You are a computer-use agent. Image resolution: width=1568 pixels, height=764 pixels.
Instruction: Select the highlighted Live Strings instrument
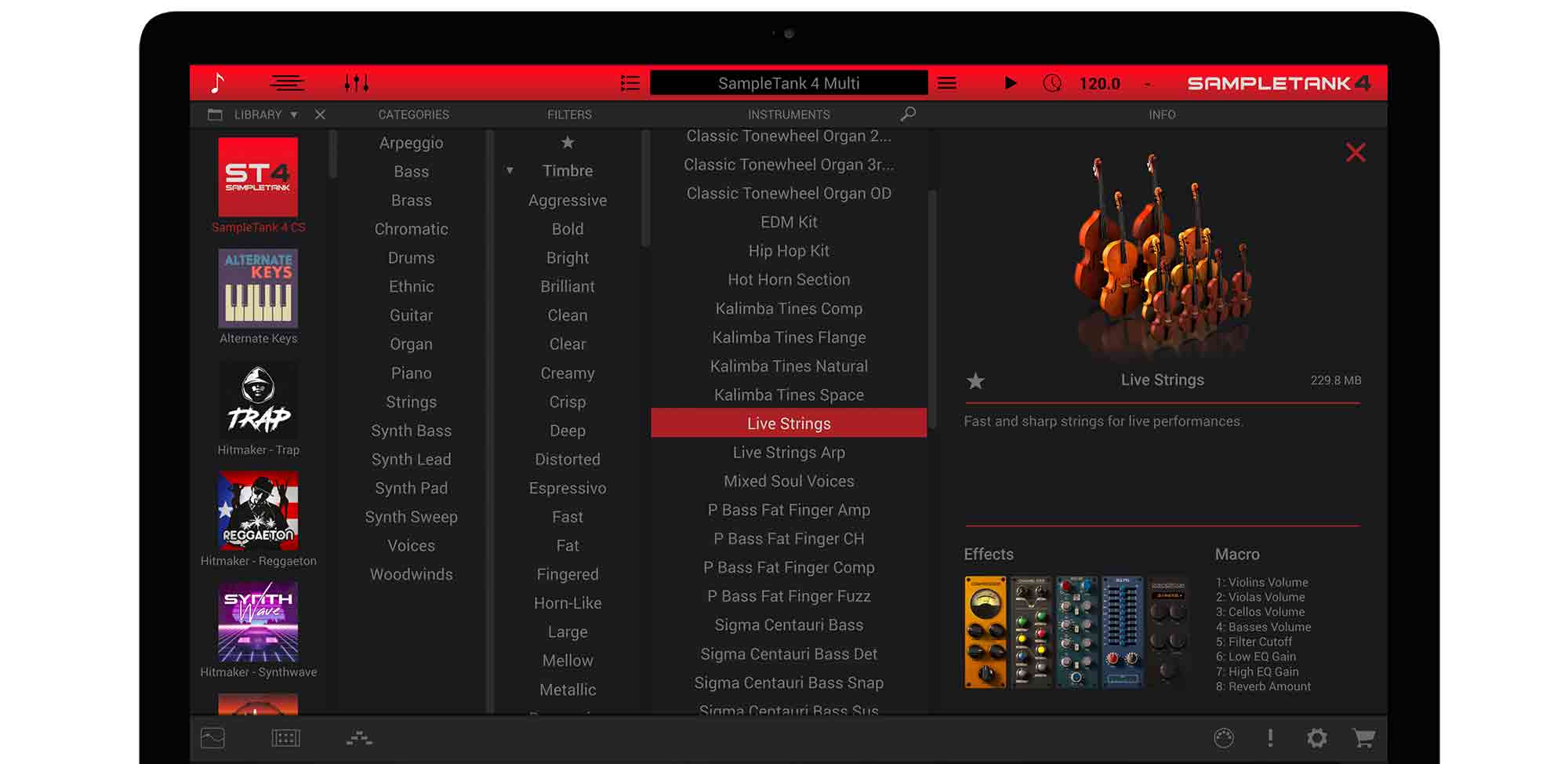789,424
